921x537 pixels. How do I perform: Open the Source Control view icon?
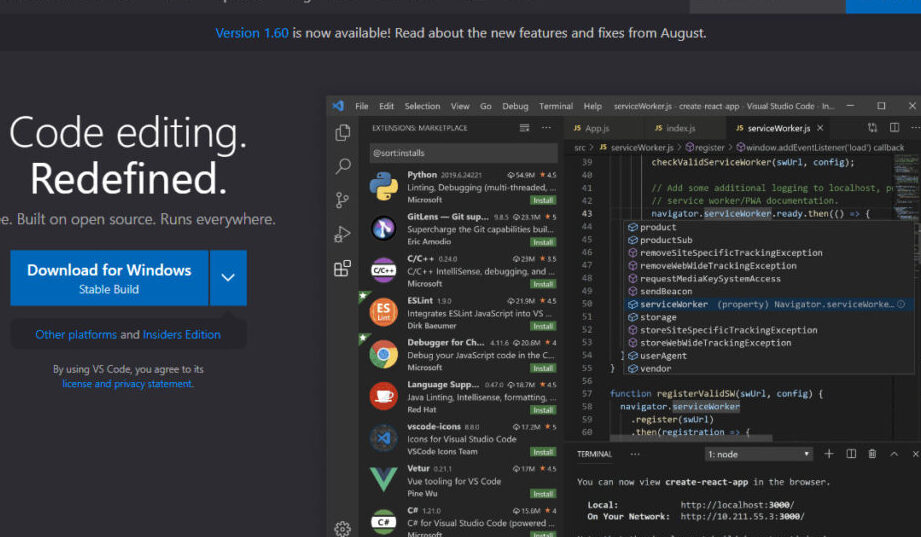[x=343, y=200]
